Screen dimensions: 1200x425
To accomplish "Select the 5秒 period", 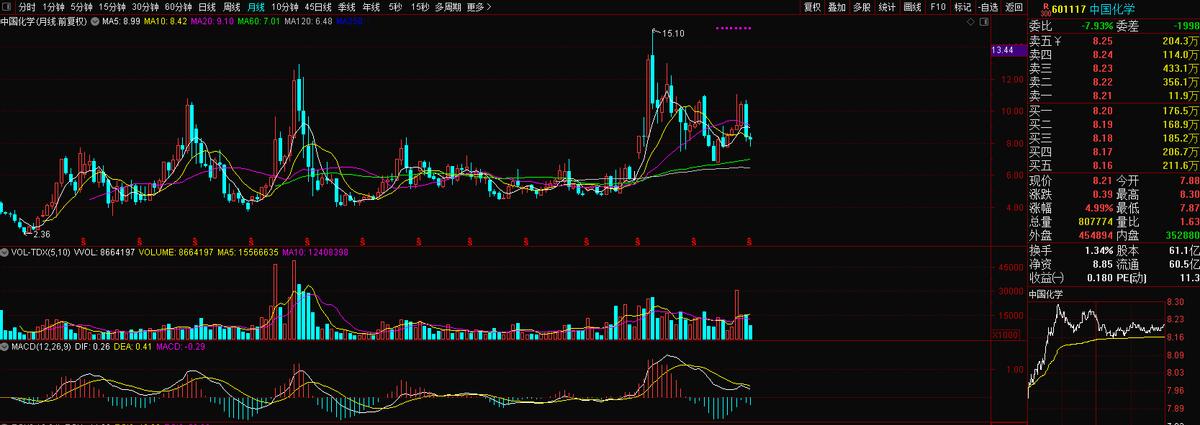I will 396,6.
